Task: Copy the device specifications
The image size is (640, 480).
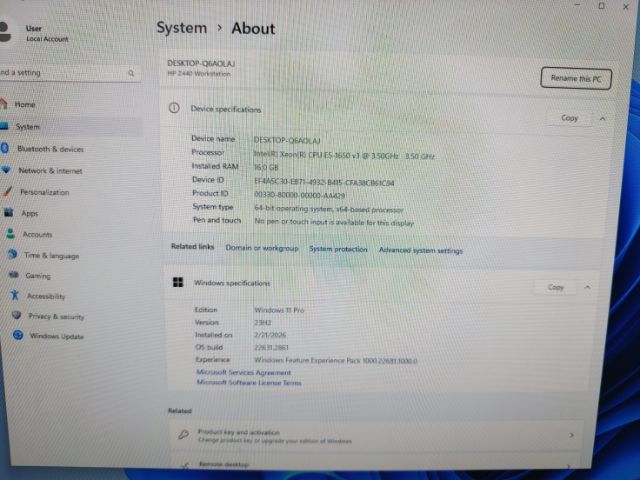Action: pyautogui.click(x=569, y=118)
